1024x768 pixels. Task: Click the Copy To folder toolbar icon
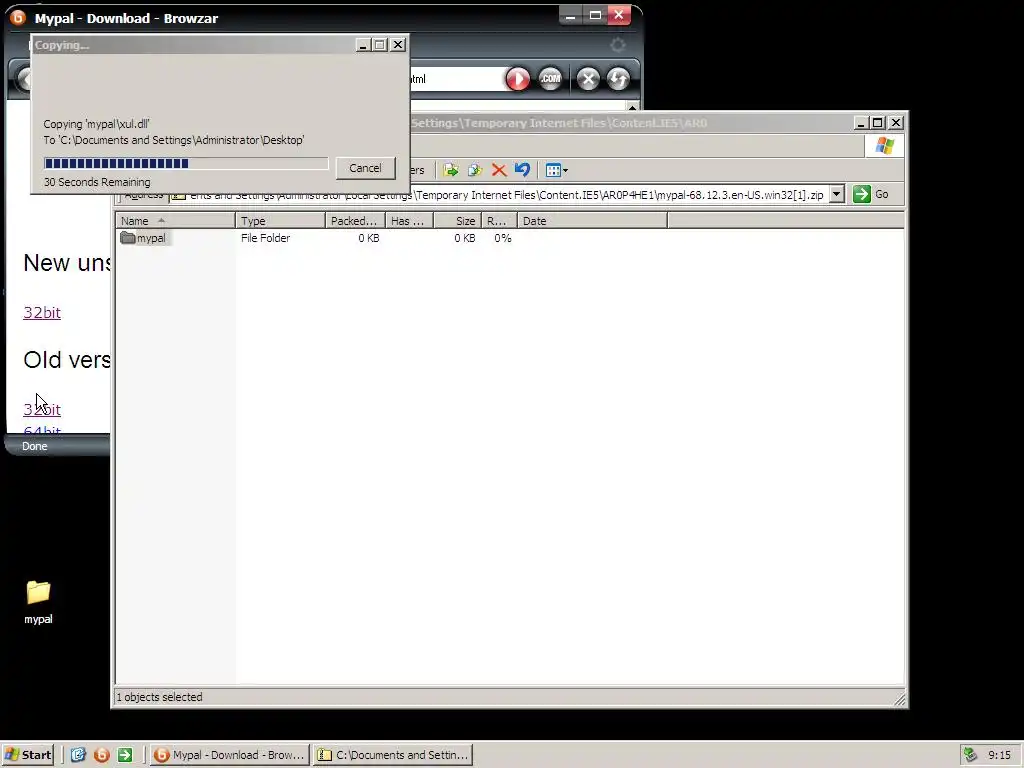(475, 170)
